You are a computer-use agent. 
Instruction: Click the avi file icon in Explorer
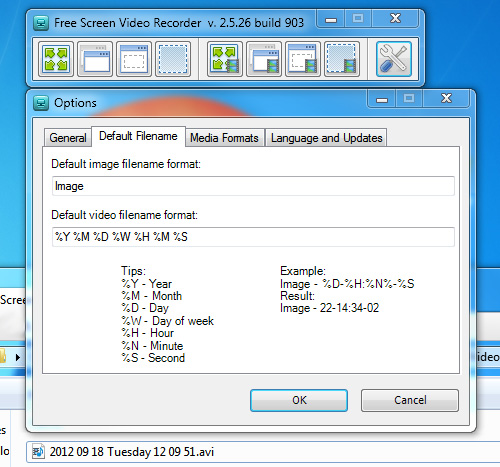pyautogui.click(x=38, y=452)
